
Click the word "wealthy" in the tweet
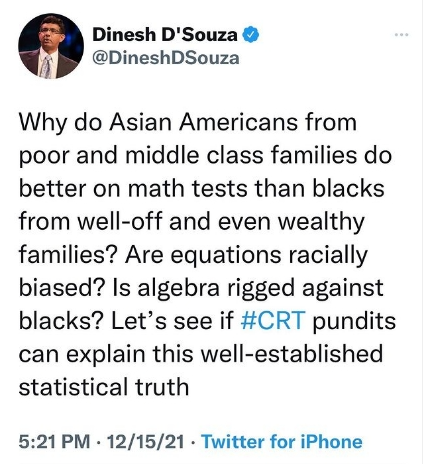321,222
